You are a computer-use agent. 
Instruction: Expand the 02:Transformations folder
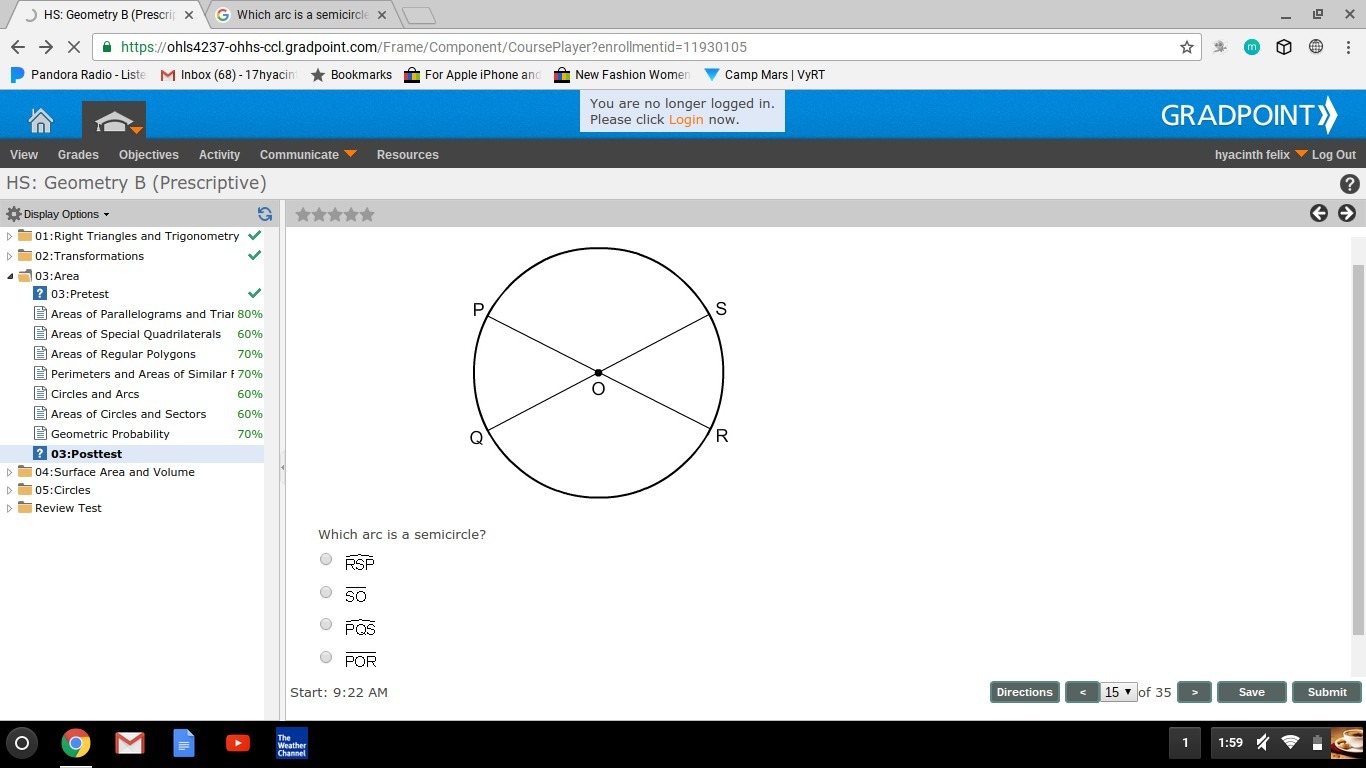(10, 257)
